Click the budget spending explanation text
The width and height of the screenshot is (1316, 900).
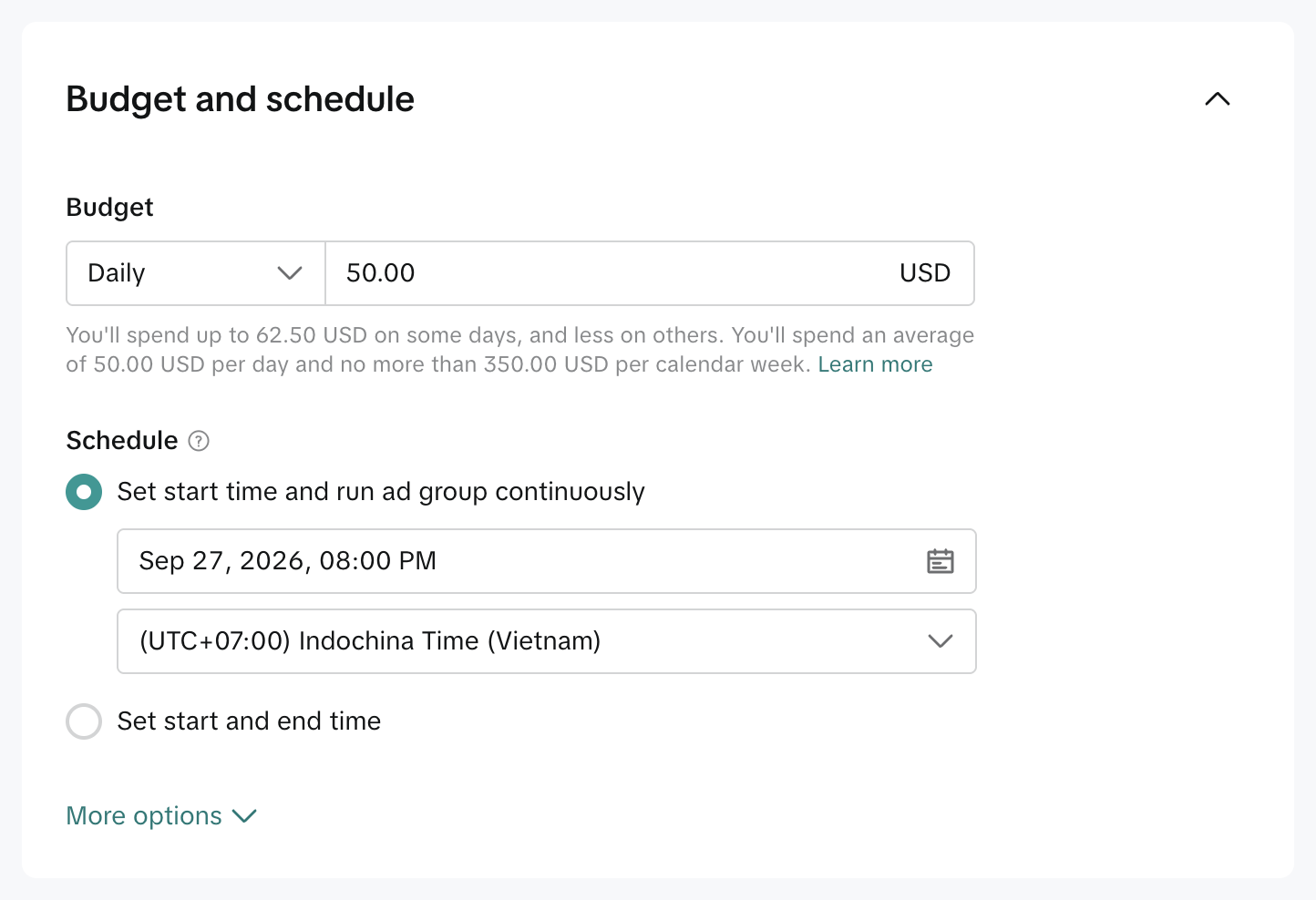[x=520, y=350]
